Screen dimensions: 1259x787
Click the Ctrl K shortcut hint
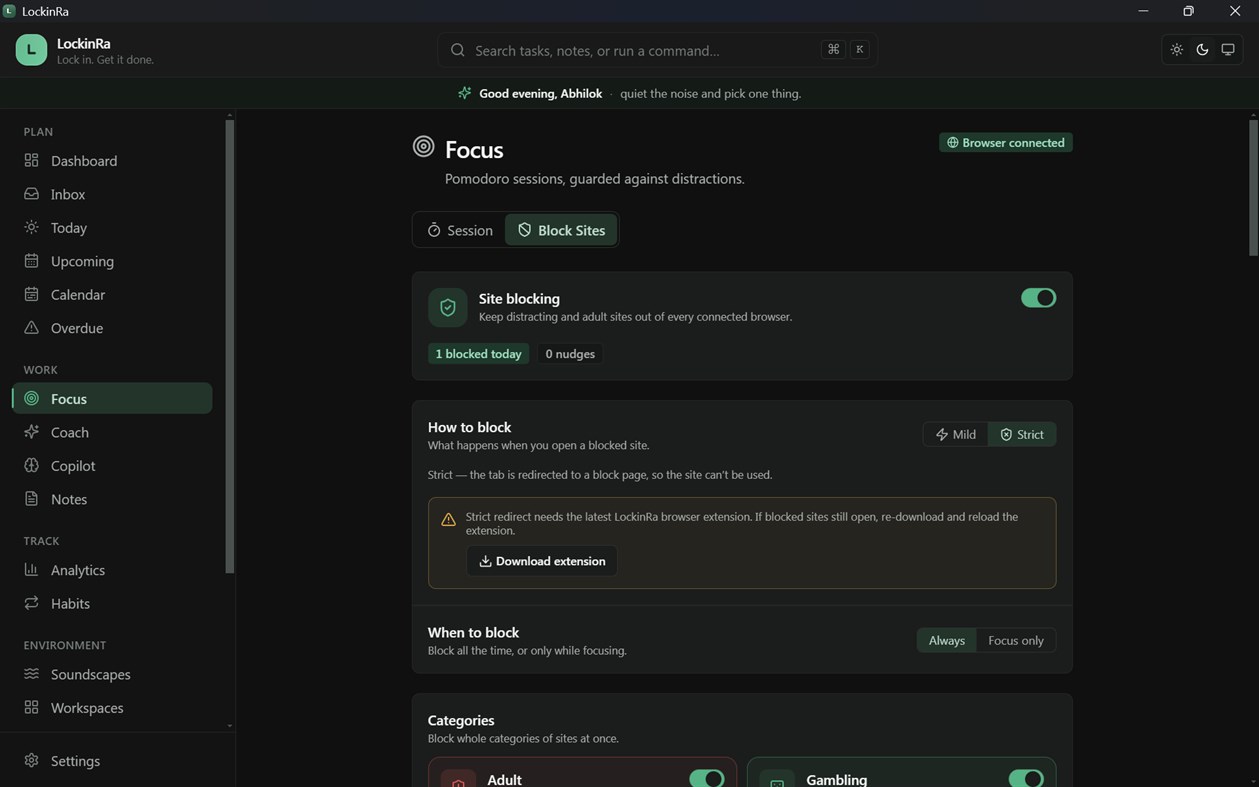846,50
